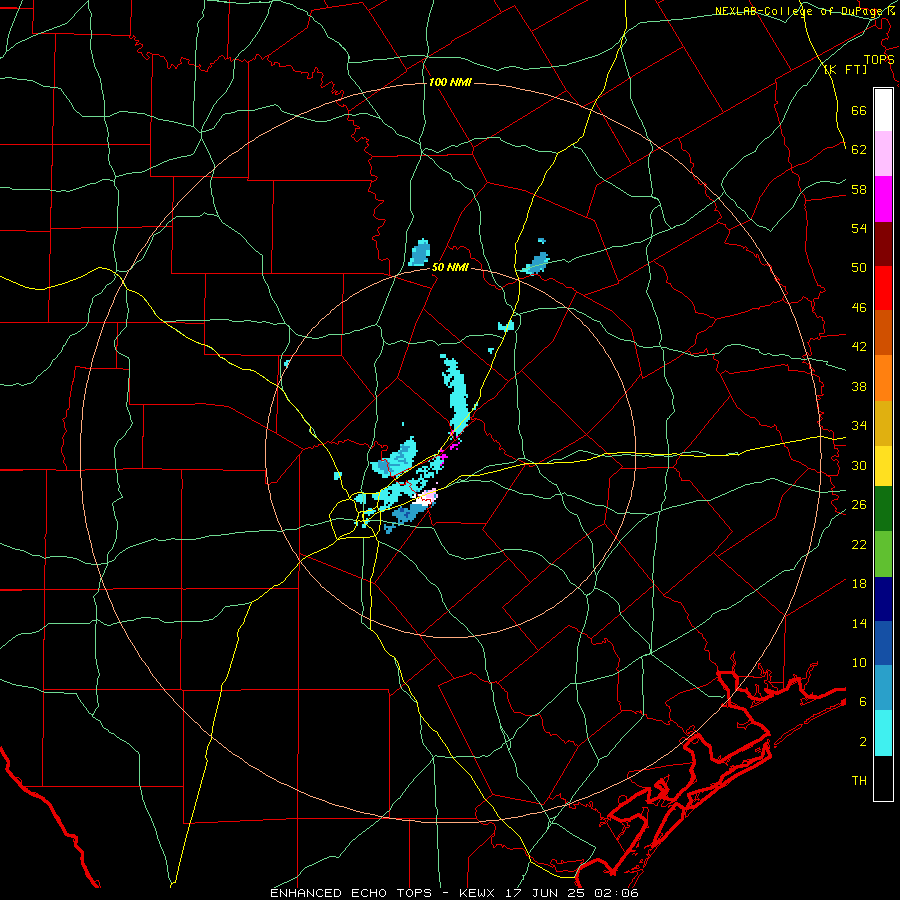Screen dimensions: 900x900
Task: Click the Enhanced Echo Tops KEWX timestamp caption
Action: [x=454, y=893]
